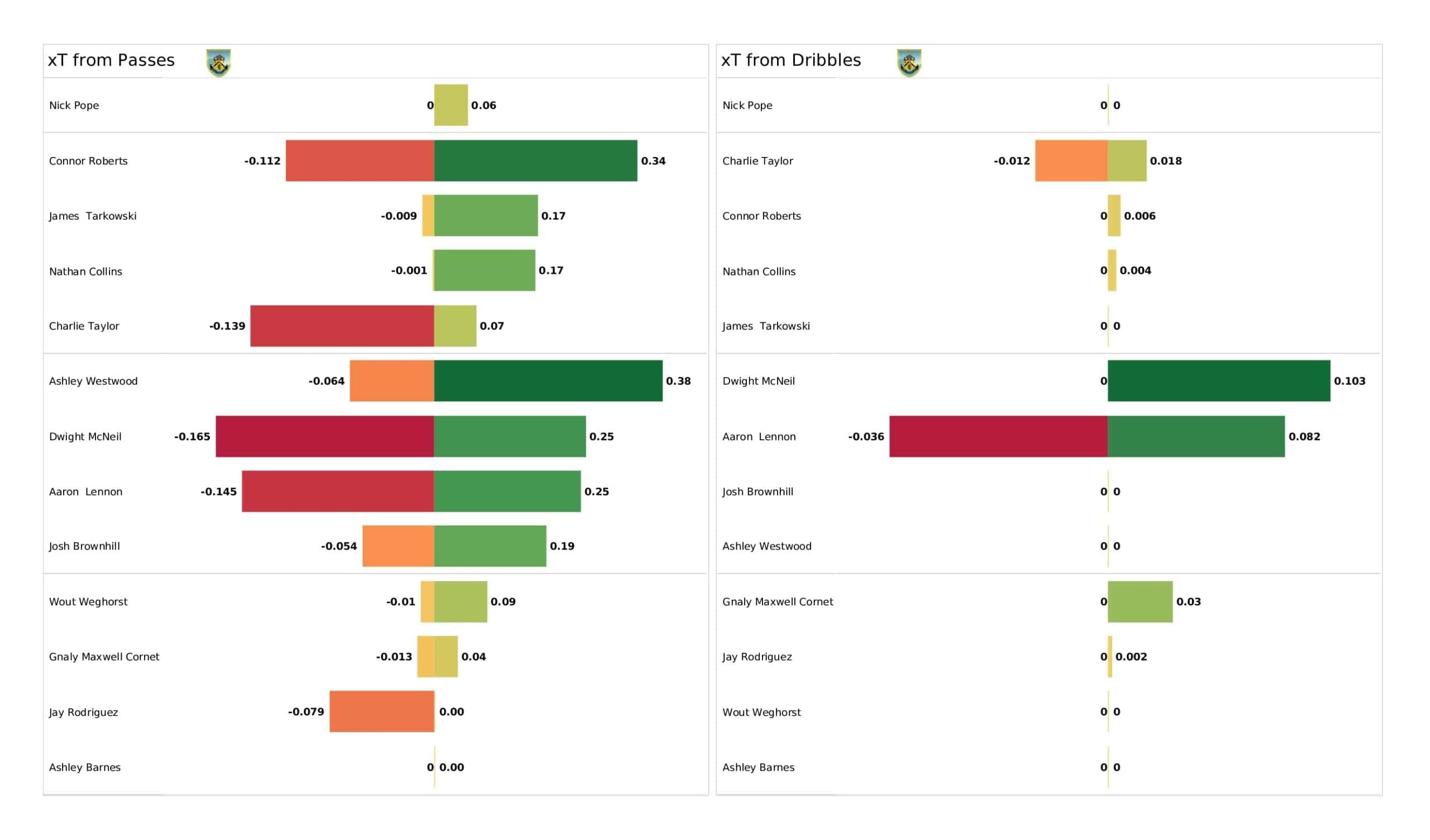Click Charlie Taylor's label in the dribbles chart

[x=757, y=161]
